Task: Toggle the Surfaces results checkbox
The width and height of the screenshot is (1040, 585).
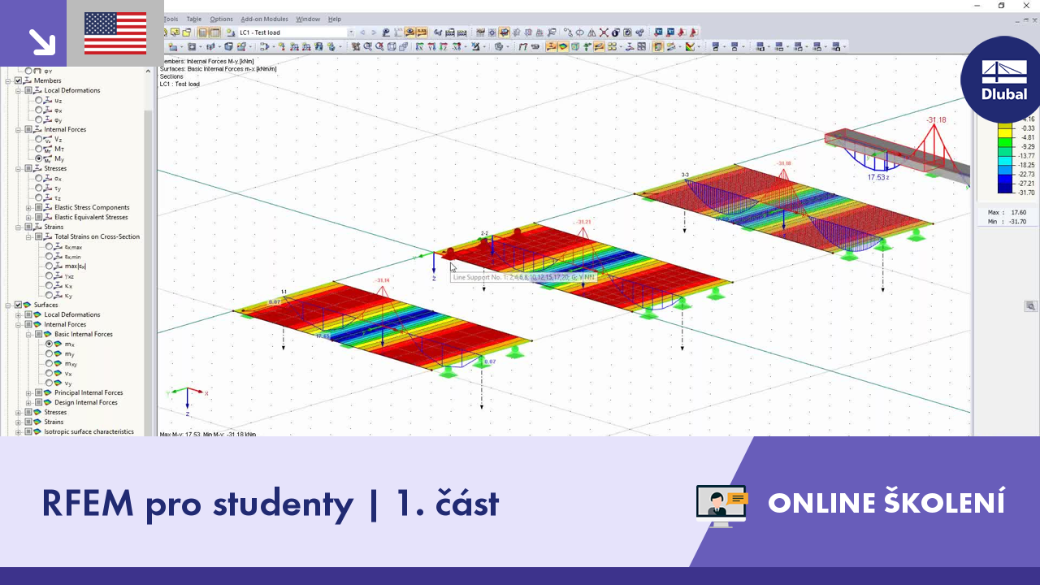Action: [19, 305]
